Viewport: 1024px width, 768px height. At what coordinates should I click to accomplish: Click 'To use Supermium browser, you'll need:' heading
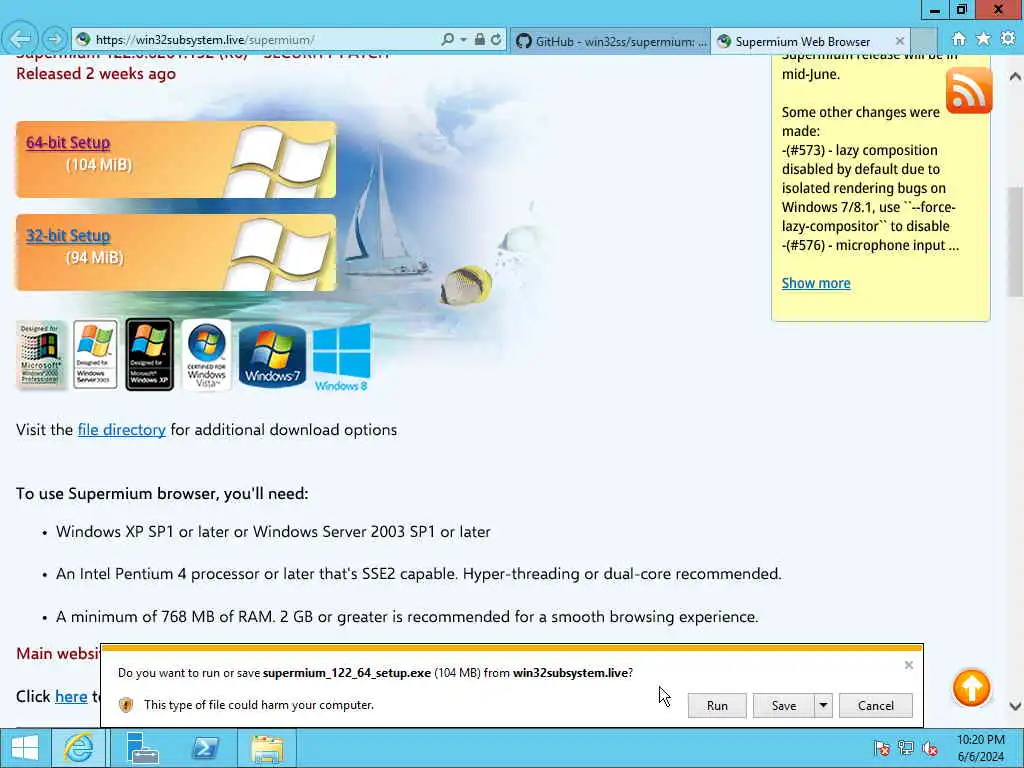(162, 494)
